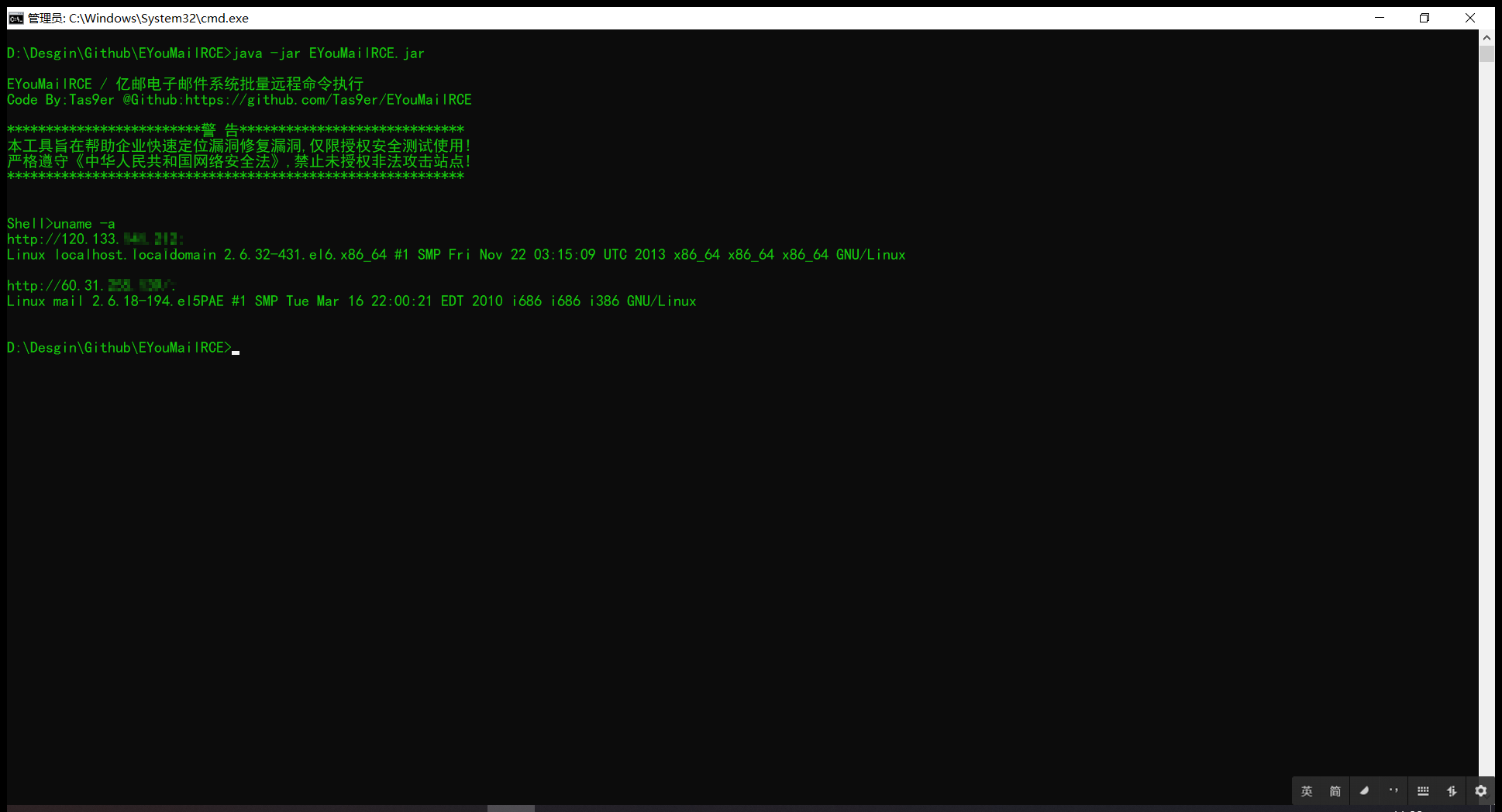Screen dimensions: 1502x812
Task: Click the text 'Shell>uname -a'
Action: point(61,224)
